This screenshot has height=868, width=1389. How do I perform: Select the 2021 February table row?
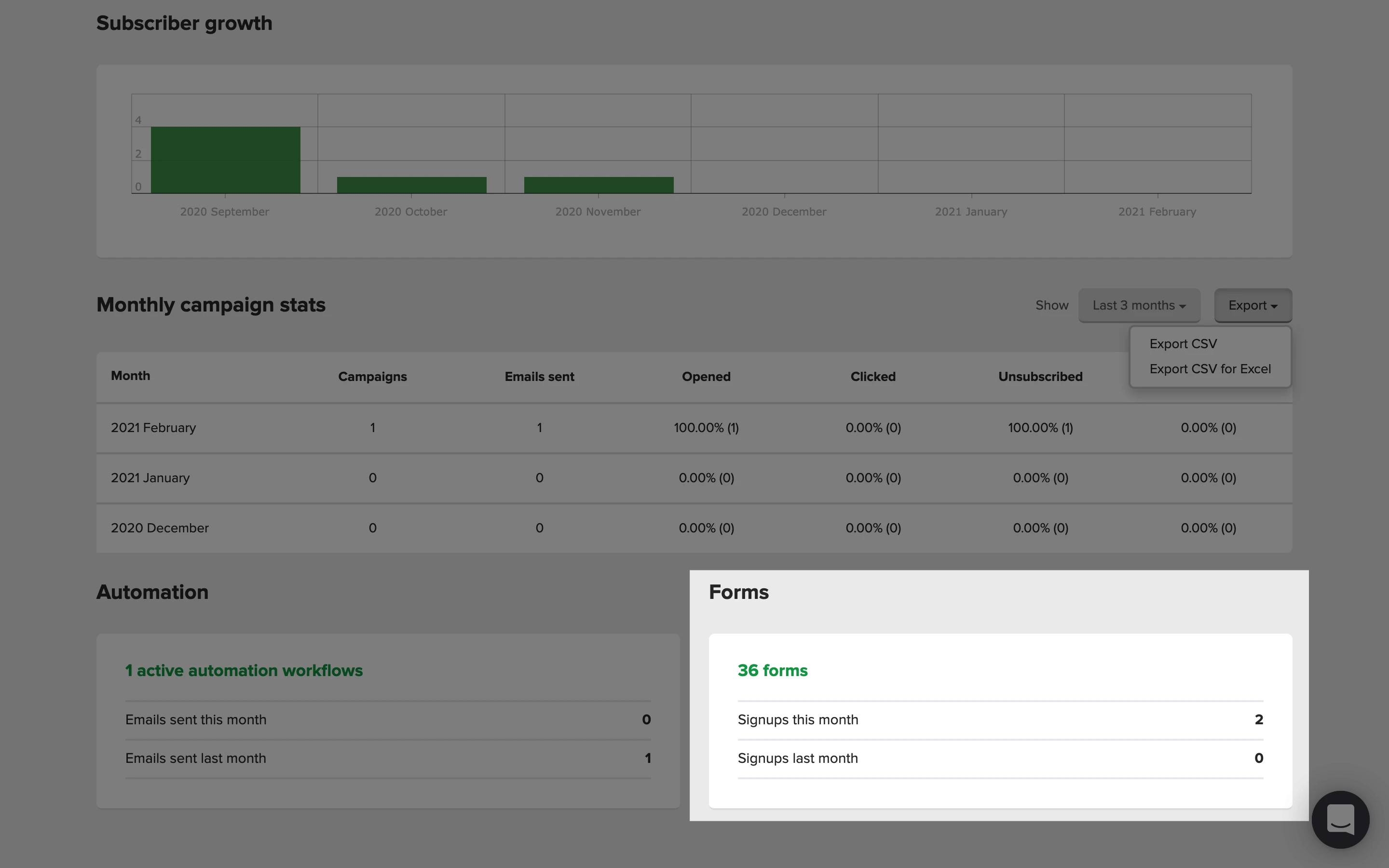click(x=153, y=428)
